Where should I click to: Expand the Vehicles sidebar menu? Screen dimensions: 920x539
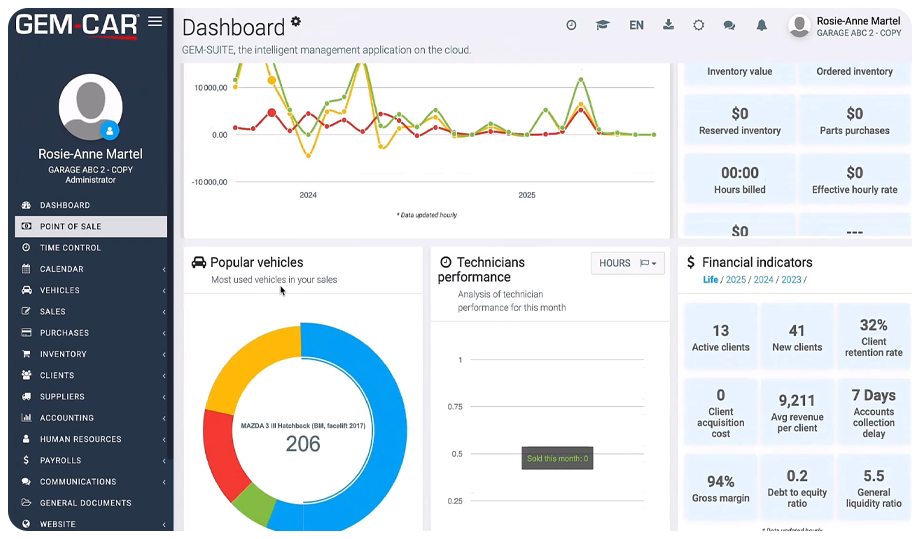90,290
